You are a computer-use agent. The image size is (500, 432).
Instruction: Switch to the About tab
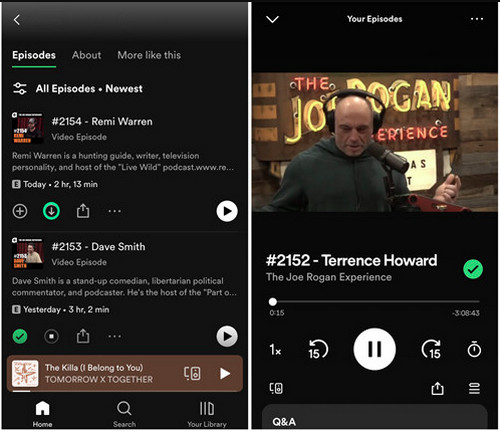pyautogui.click(x=86, y=55)
